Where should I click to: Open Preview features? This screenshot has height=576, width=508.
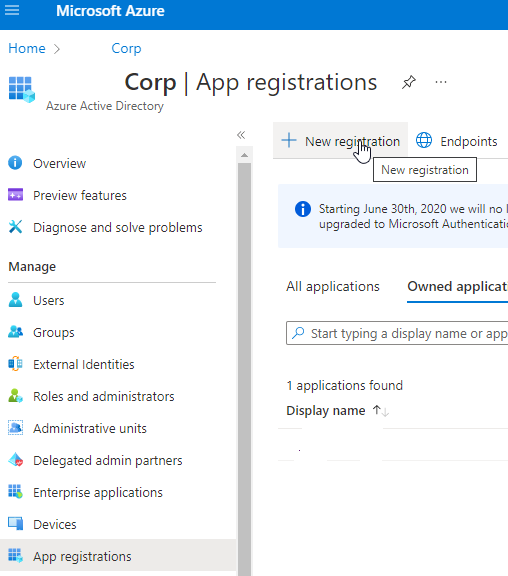pos(80,196)
